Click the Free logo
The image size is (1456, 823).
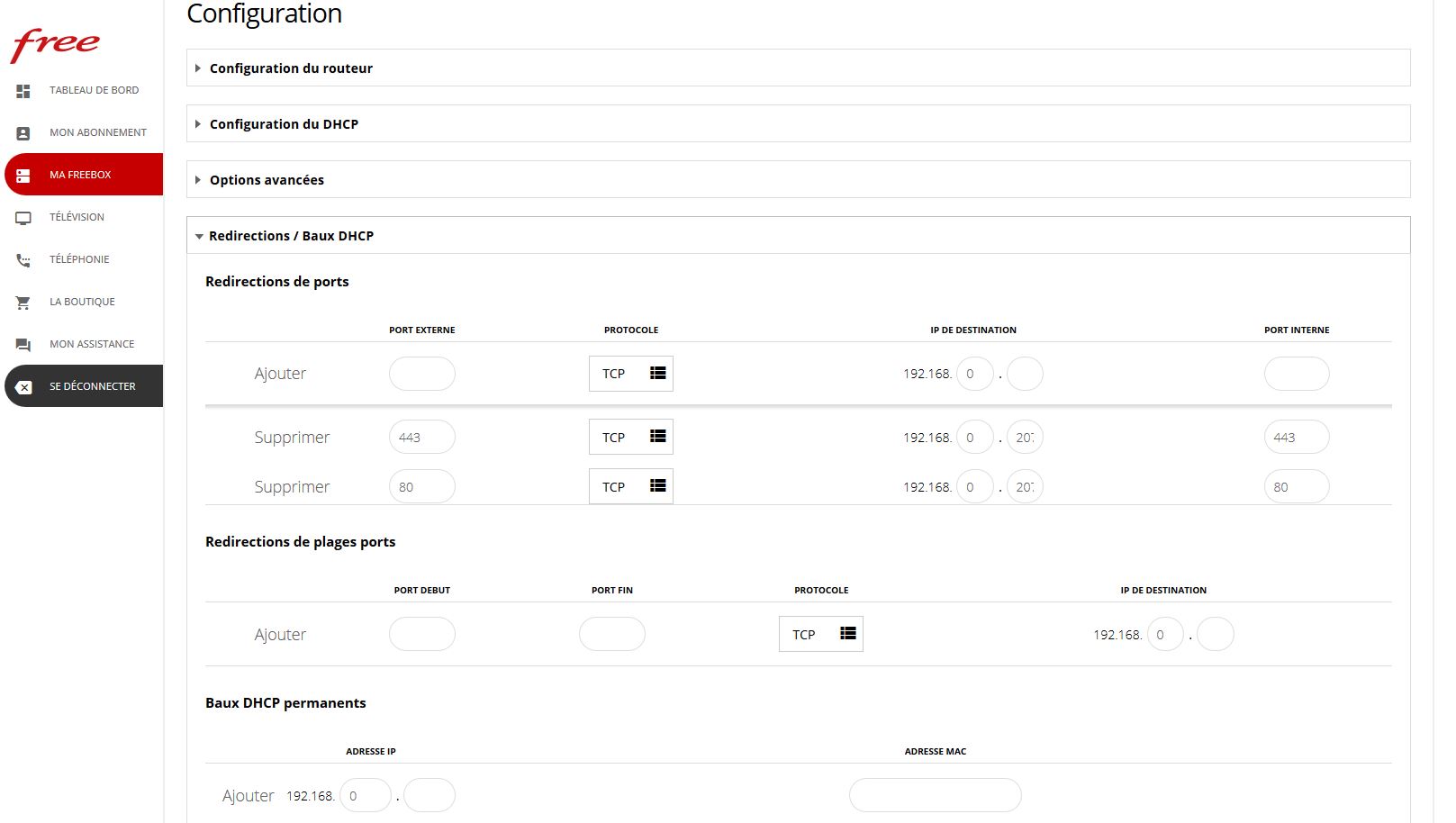[x=55, y=45]
